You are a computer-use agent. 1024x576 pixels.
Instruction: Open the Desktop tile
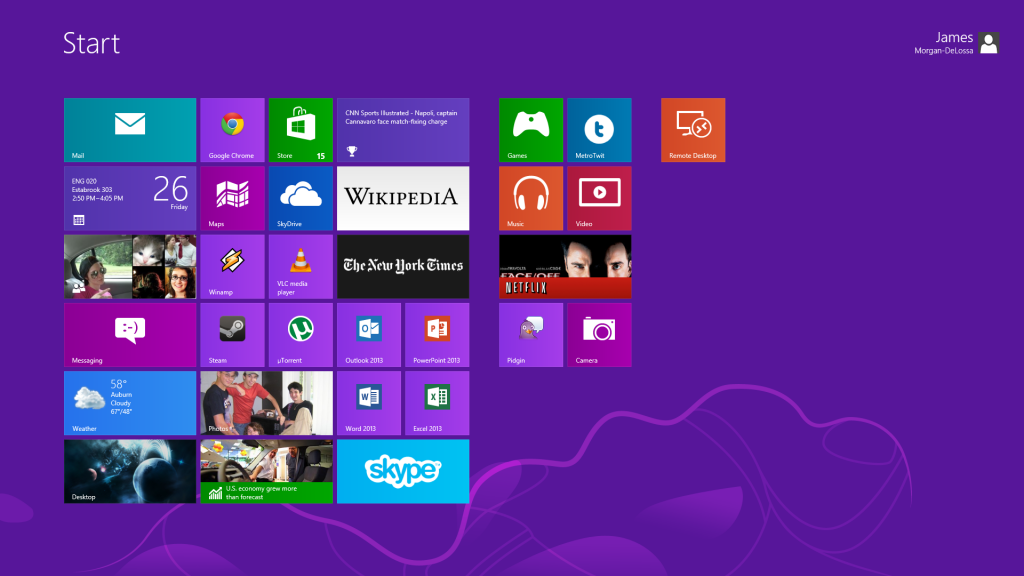click(x=130, y=472)
